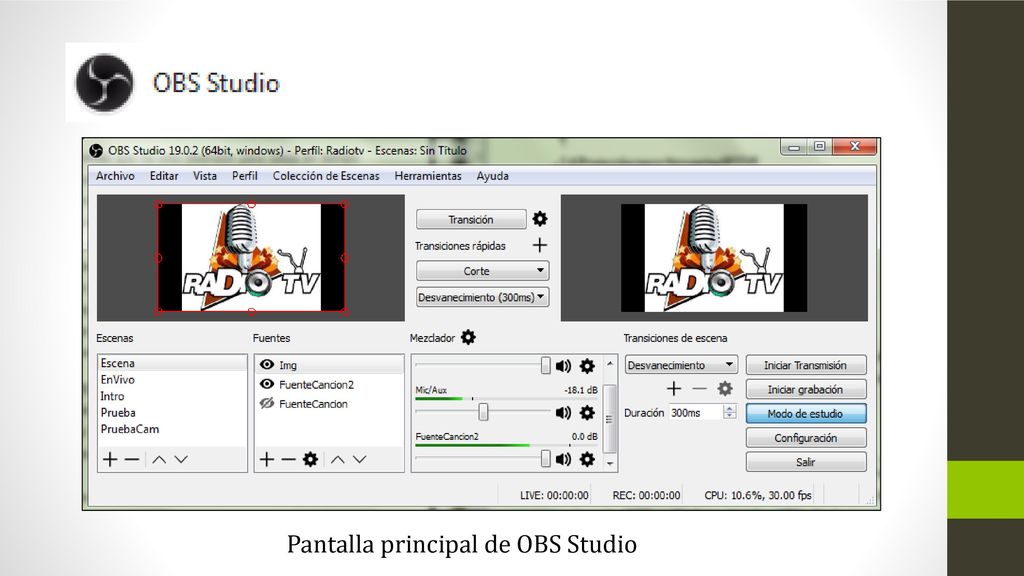Image resolution: width=1024 pixels, height=576 pixels.
Task: Click the OBS logo in the title bar
Action: tap(96, 151)
